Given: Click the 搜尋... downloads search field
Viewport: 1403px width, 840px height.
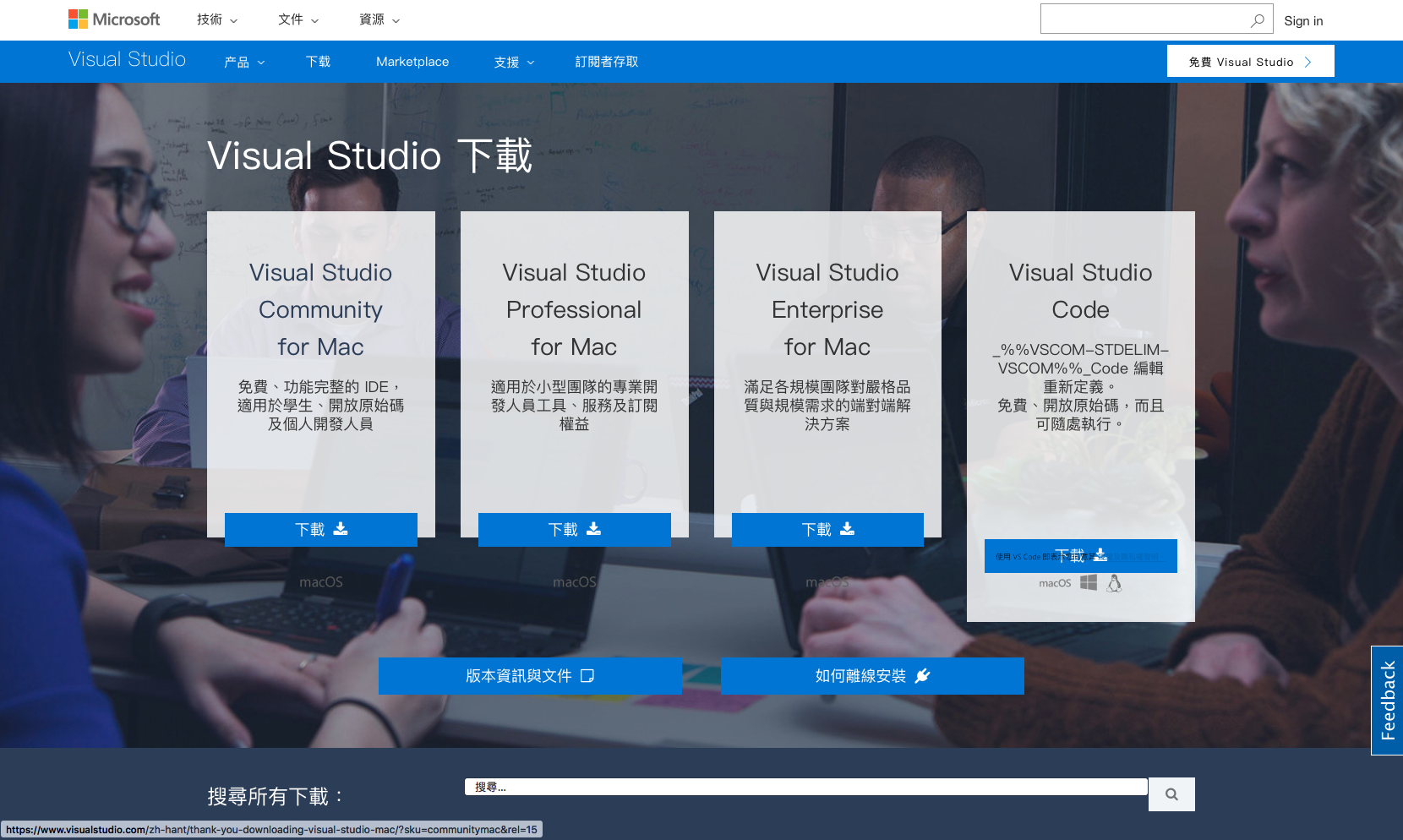Looking at the screenshot, I should 806,787.
